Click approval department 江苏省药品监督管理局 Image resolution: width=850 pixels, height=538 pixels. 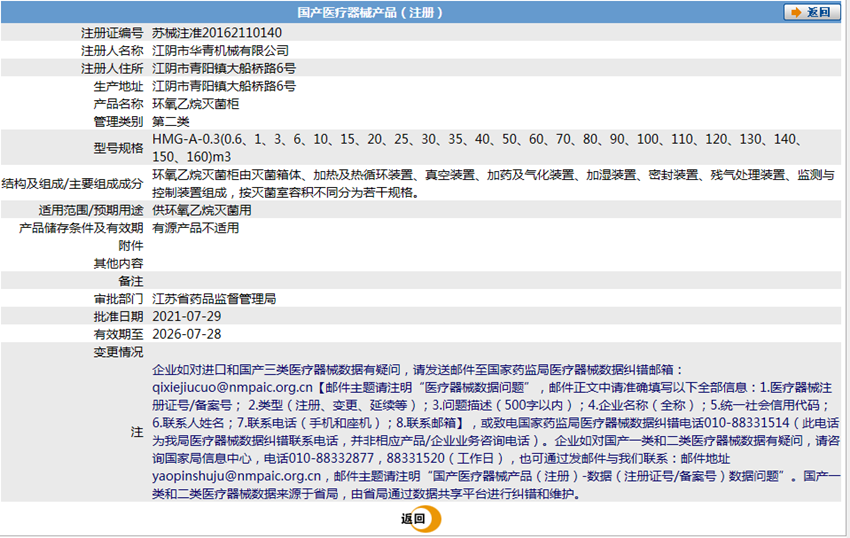214,299
